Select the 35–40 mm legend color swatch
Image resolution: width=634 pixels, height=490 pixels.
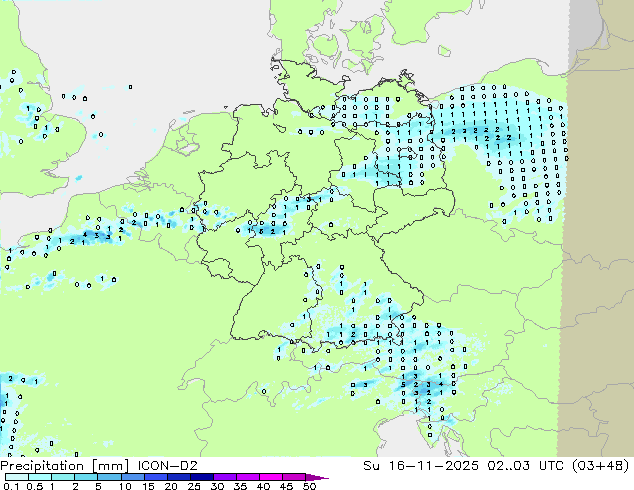247,477
